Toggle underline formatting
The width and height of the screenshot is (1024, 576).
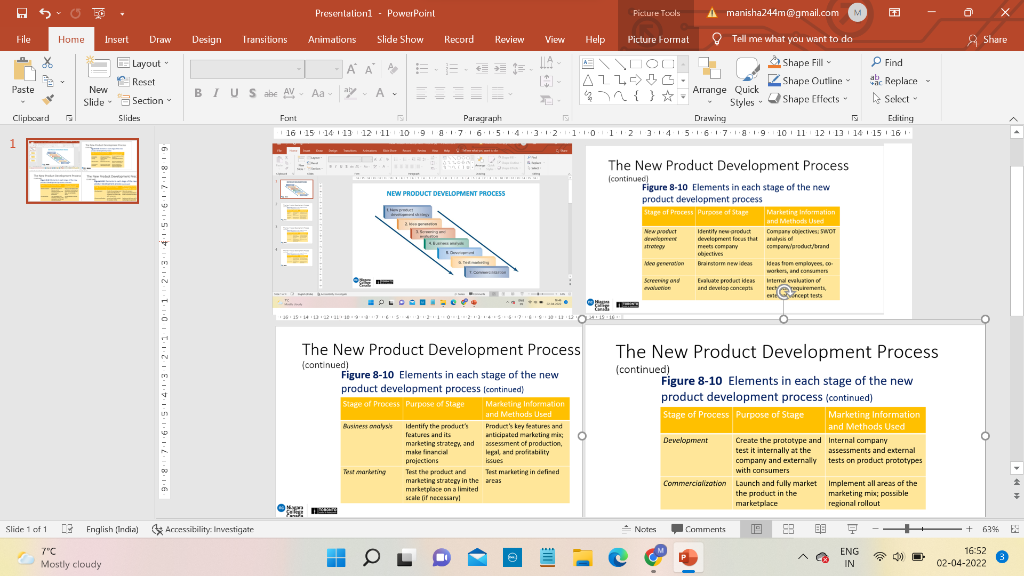pyautogui.click(x=232, y=91)
